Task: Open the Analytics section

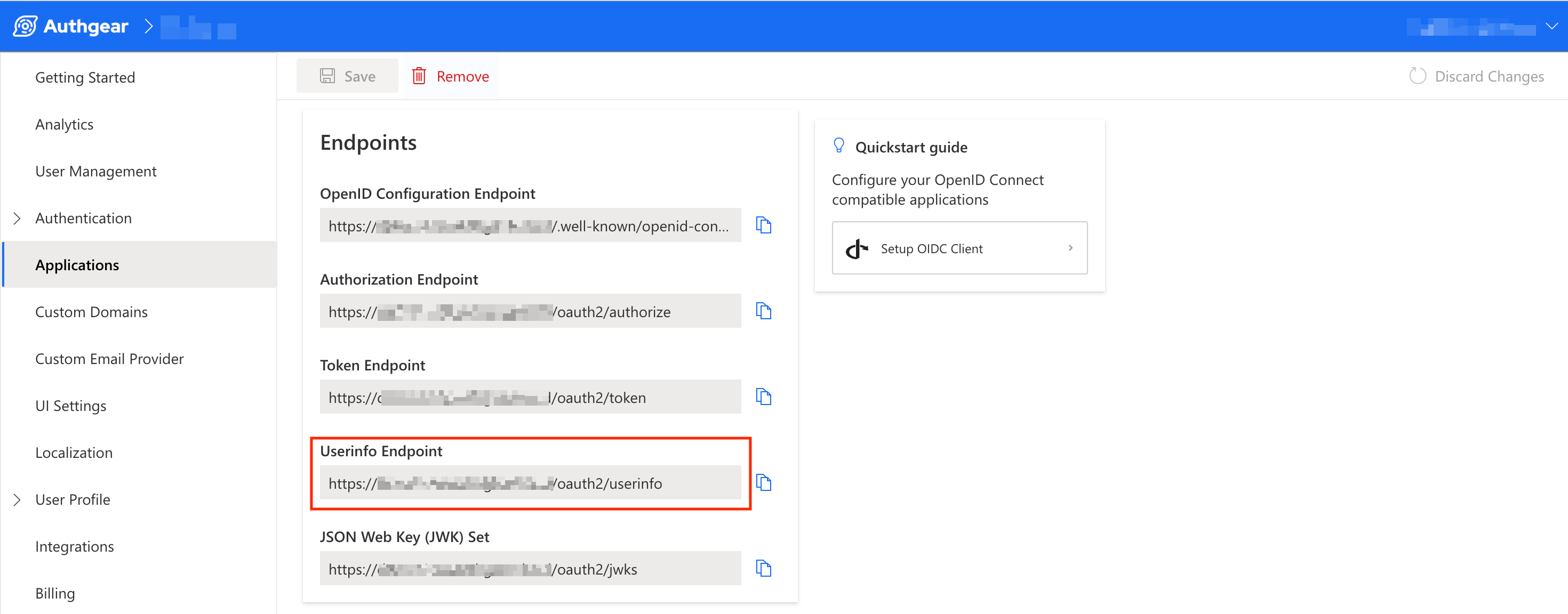Action: tap(64, 124)
